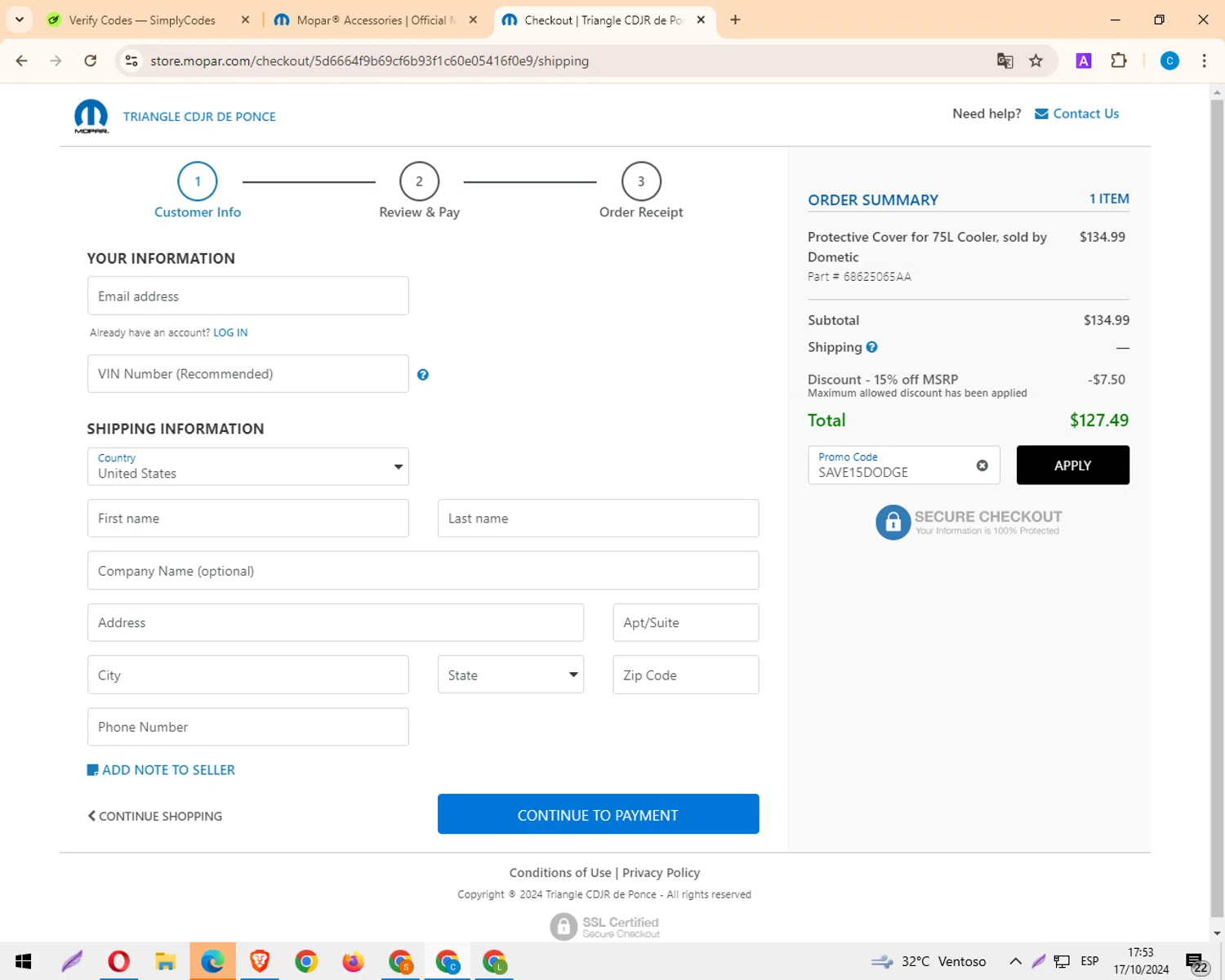Open Microsoft Edge from taskbar
The image size is (1225, 980).
pyautogui.click(x=213, y=961)
